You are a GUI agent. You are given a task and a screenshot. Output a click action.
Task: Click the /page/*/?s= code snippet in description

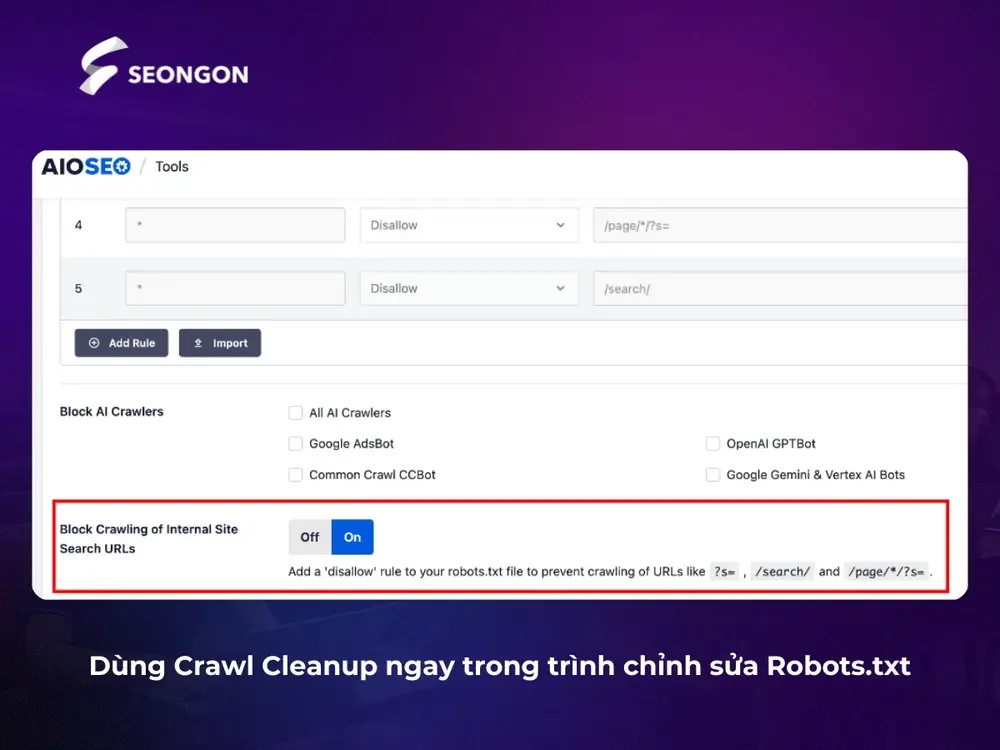point(886,571)
